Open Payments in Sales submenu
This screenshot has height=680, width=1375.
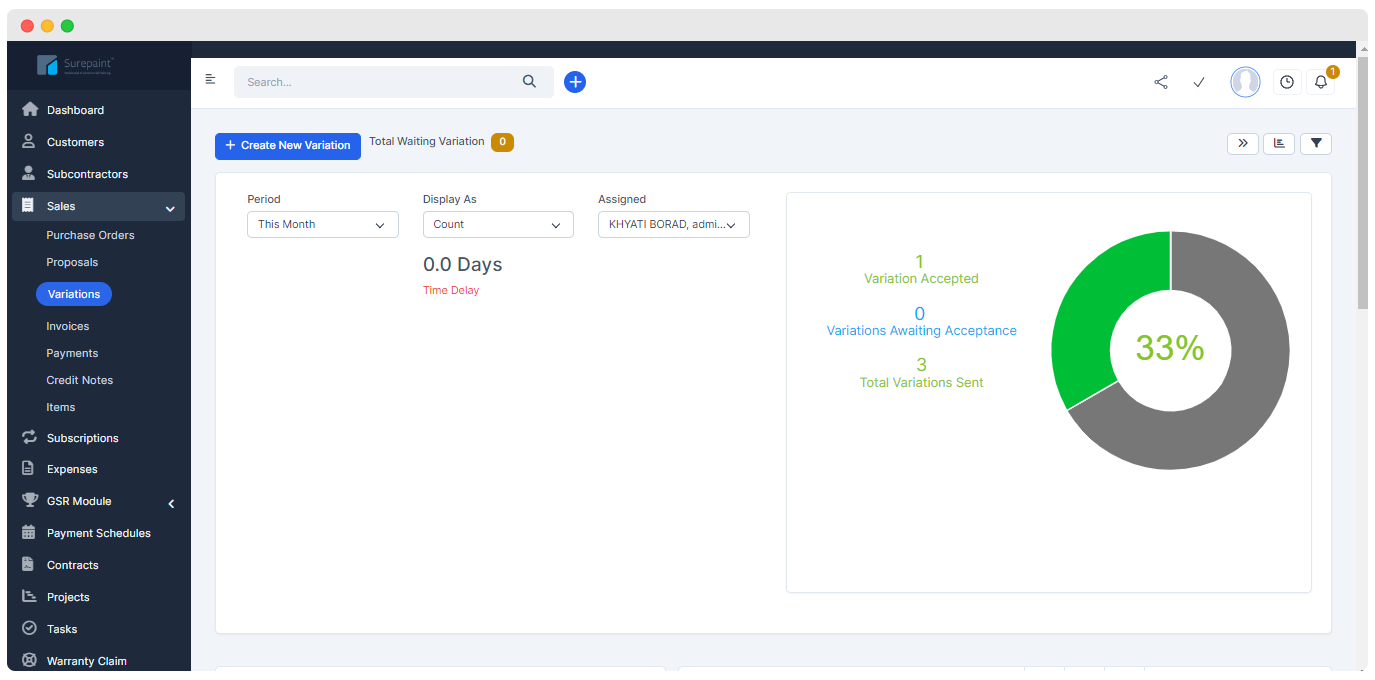pos(72,353)
